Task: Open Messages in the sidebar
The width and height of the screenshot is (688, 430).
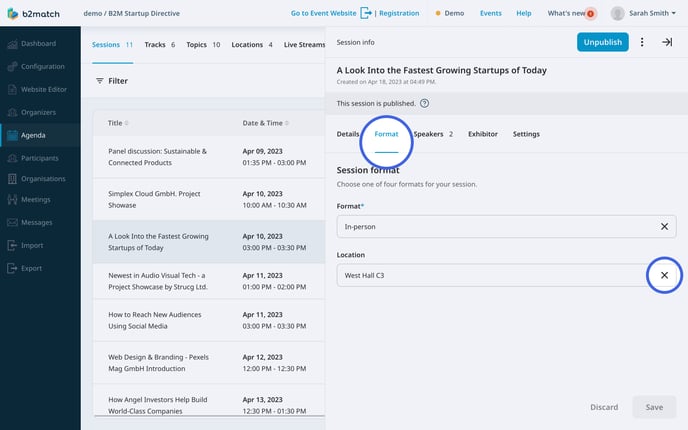Action: [36, 222]
